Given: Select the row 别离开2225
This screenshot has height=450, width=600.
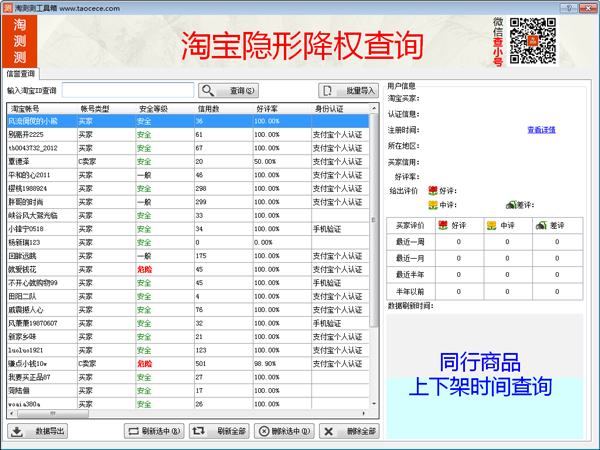Looking at the screenshot, I should [x=188, y=135].
